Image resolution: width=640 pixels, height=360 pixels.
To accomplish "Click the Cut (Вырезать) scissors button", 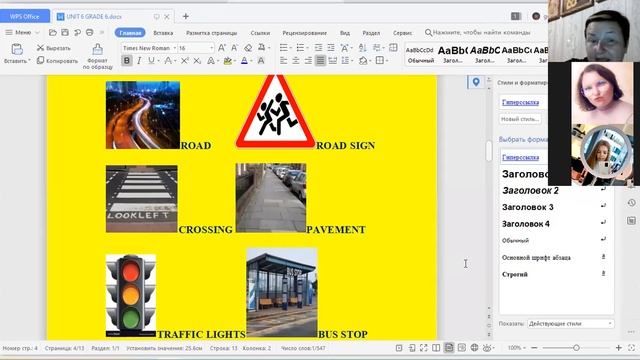I will (54, 48).
